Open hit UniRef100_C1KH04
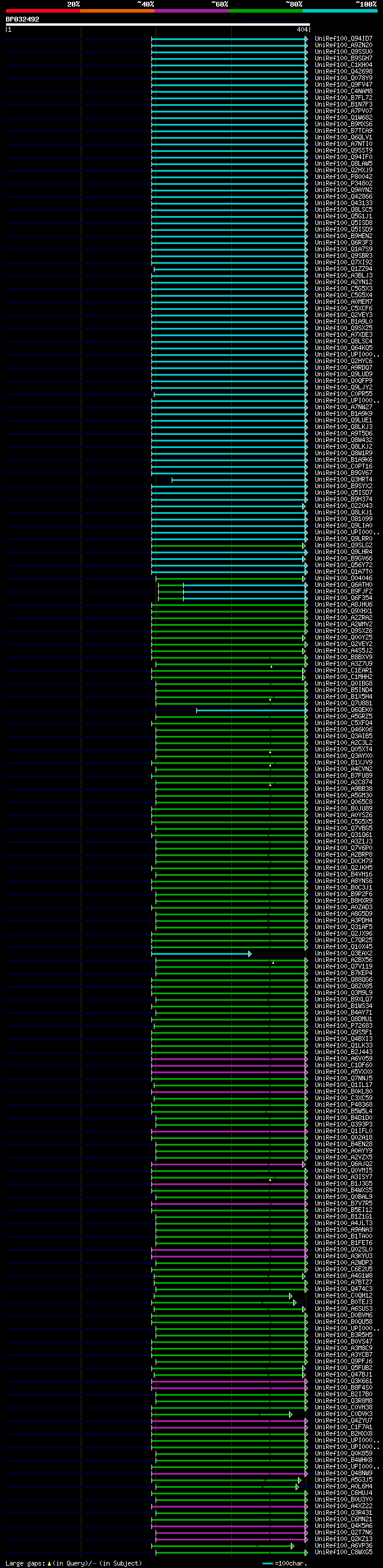Screen dimensions: 383x1568 coord(344,65)
